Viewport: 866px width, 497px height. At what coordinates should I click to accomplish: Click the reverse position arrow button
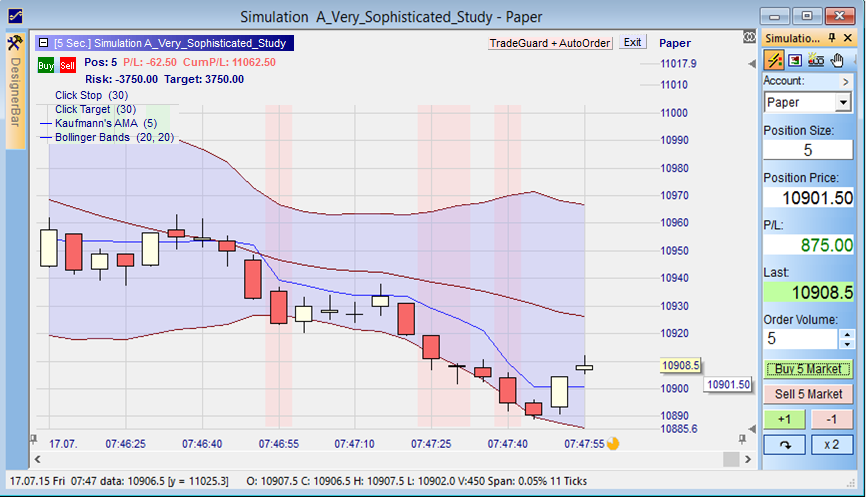click(x=784, y=444)
